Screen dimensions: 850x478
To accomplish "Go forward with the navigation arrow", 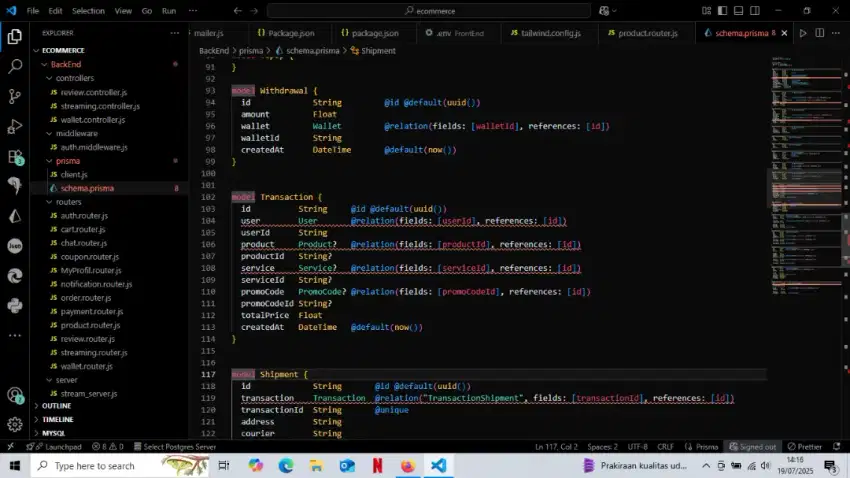I will click(x=254, y=10).
